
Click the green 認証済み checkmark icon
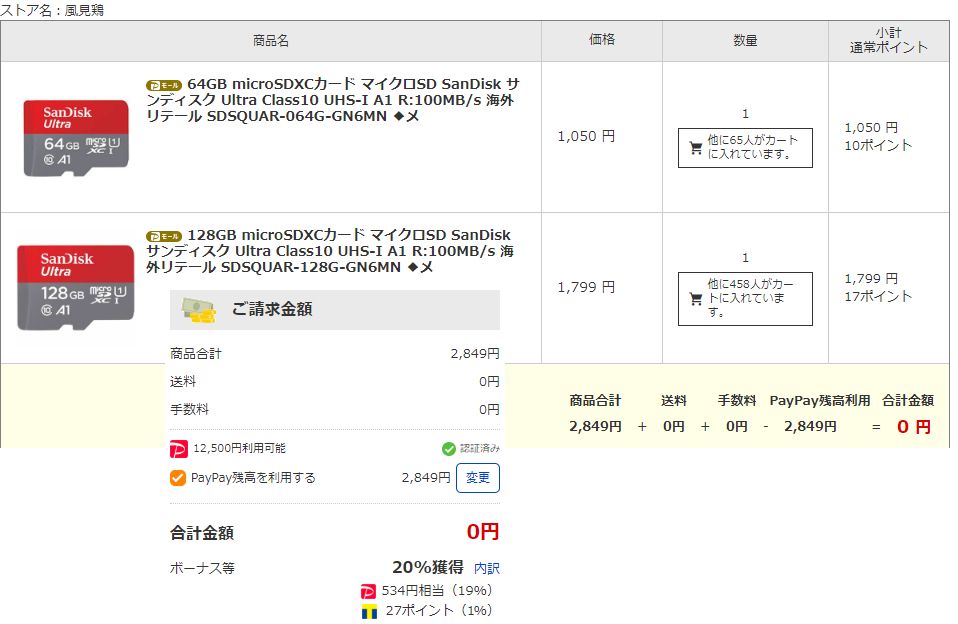click(x=449, y=449)
